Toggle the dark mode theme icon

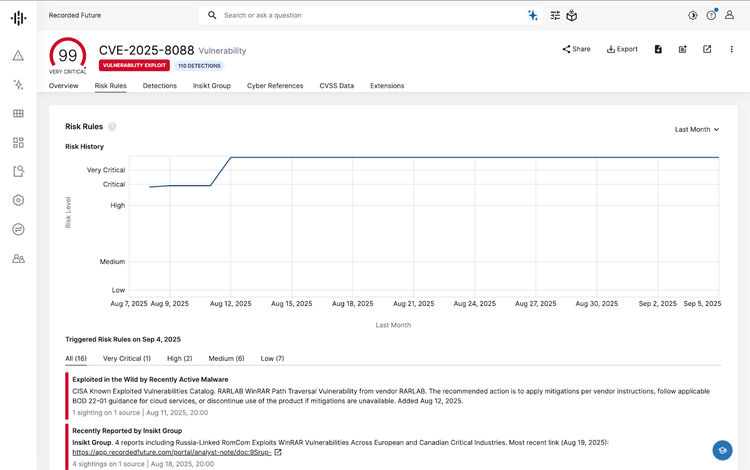[693, 16]
